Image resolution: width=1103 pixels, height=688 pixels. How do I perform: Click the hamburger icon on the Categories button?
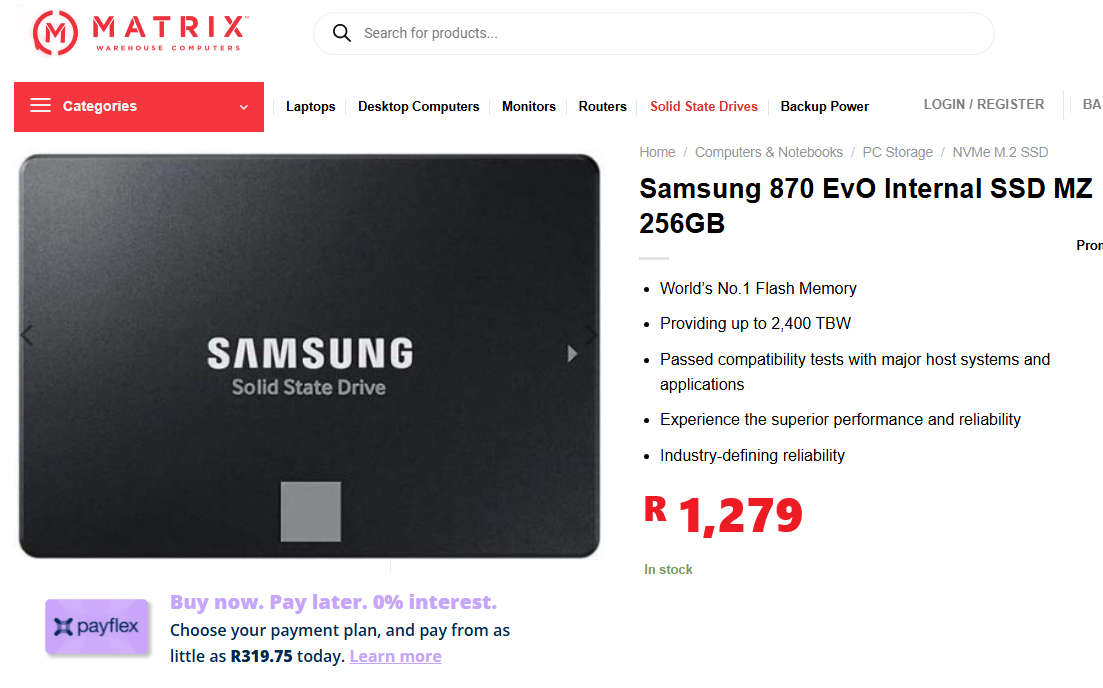point(40,106)
